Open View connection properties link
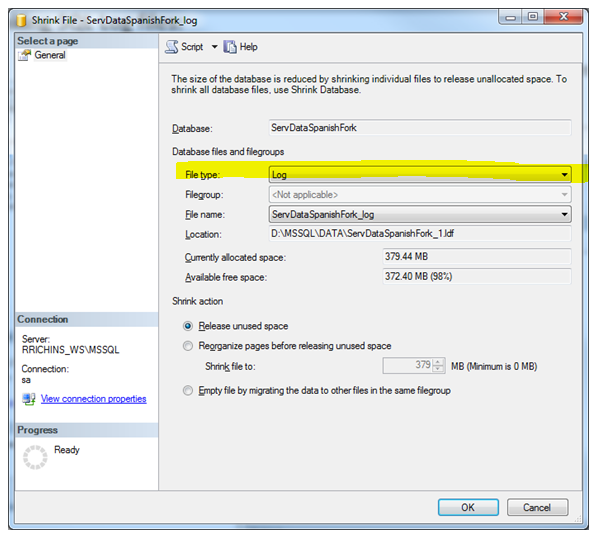Image resolution: width=596 pixels, height=544 pixels. click(x=94, y=399)
